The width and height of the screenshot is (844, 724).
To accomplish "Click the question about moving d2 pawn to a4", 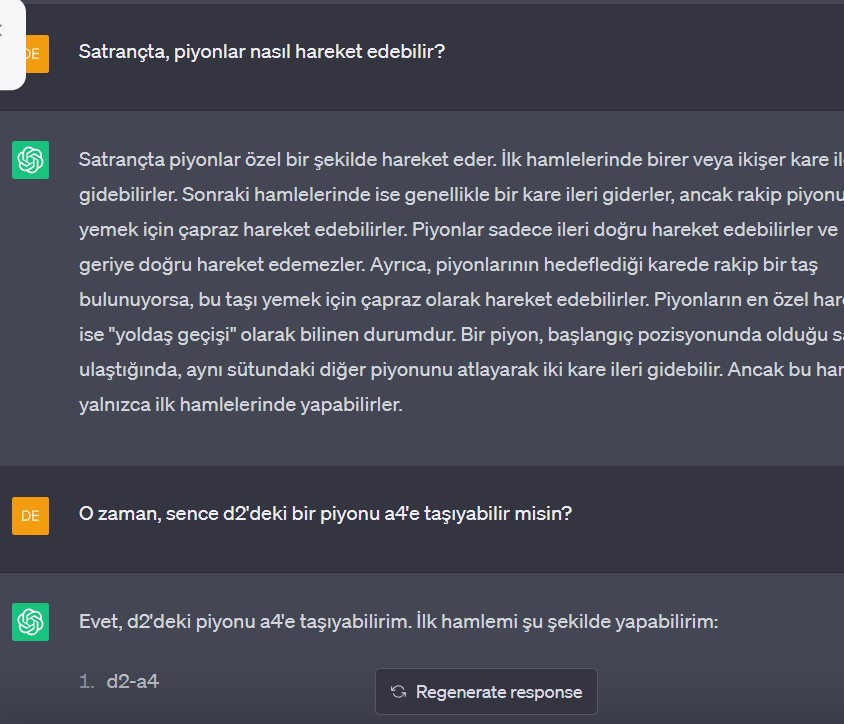I will 325,514.
